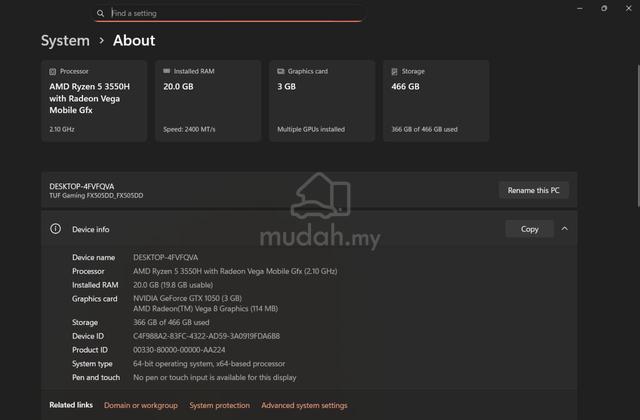Select AMD Radeon Vega 8 Graphics text
The width and height of the screenshot is (640, 420).
205,309
